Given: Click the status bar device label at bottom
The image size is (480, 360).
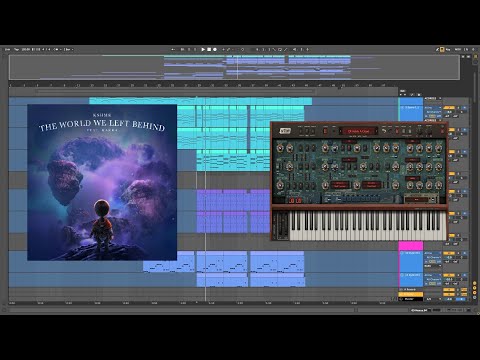Looking at the screenshot, I should pyautogui.click(x=419, y=310).
